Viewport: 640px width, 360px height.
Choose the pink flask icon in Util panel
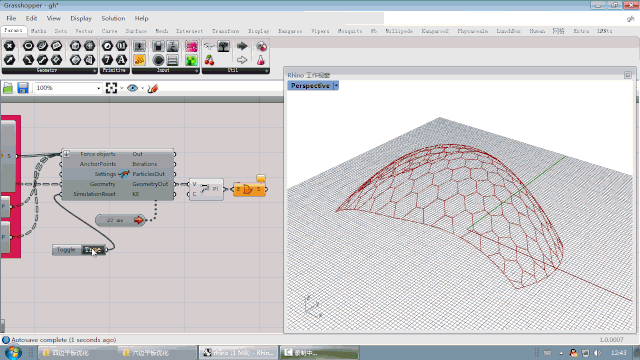click(x=261, y=60)
